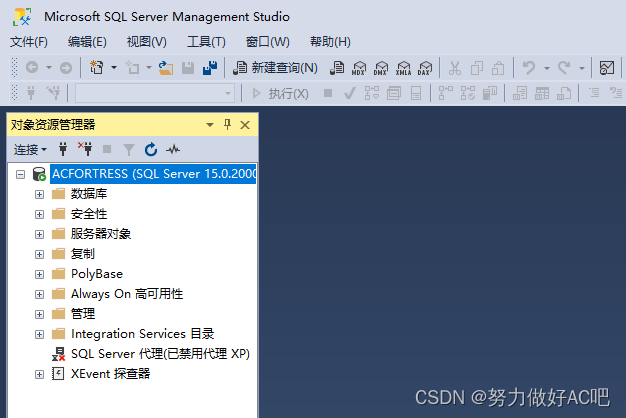626x418 pixels.
Task: Click the database engine query icon
Action: (337, 68)
